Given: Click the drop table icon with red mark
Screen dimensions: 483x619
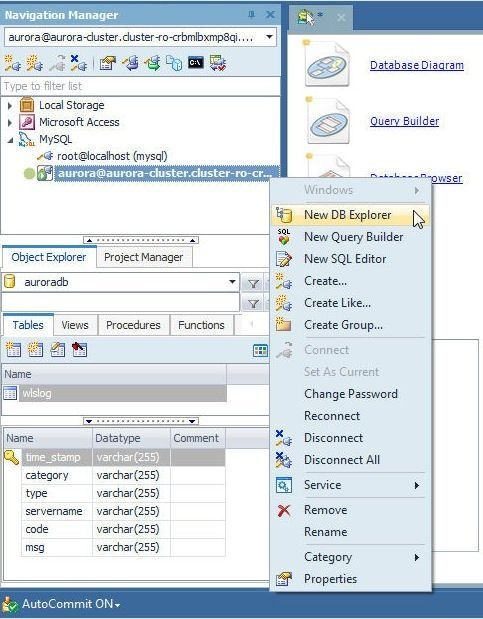Looking at the screenshot, I should click(79, 350).
